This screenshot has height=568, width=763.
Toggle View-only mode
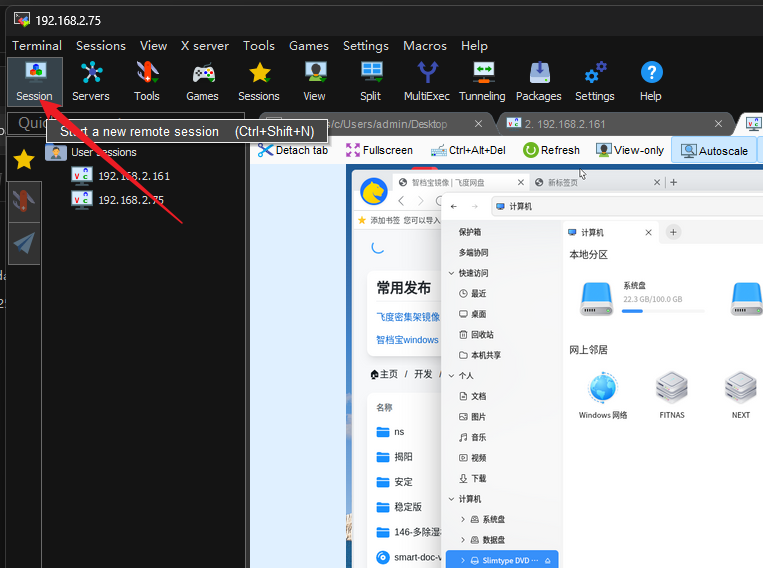630,150
